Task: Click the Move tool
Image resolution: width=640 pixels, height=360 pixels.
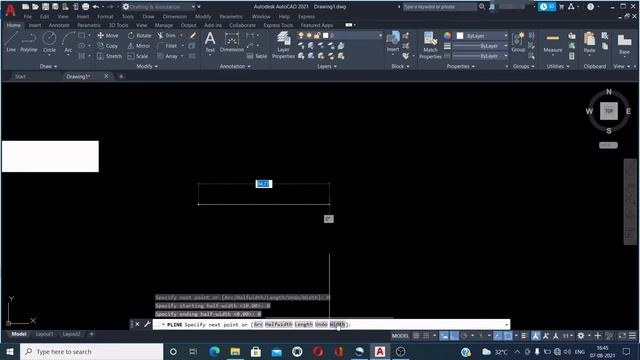Action: 108,36
